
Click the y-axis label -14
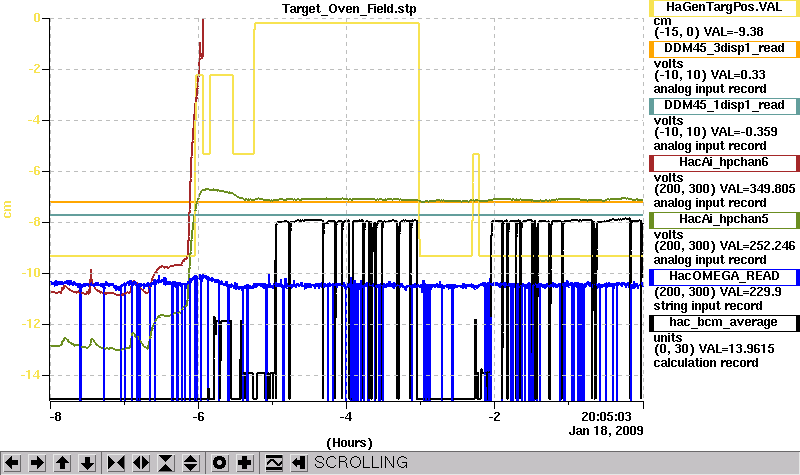click(x=31, y=375)
